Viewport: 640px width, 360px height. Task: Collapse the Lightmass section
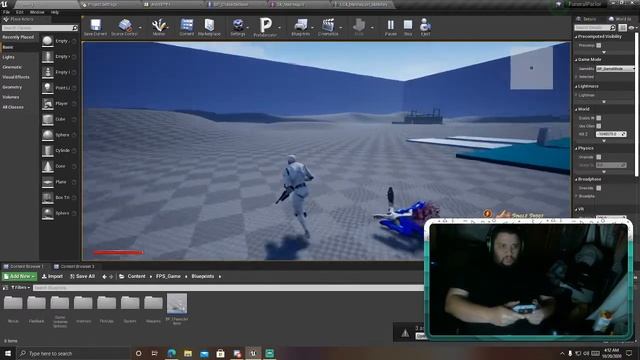[x=576, y=87]
